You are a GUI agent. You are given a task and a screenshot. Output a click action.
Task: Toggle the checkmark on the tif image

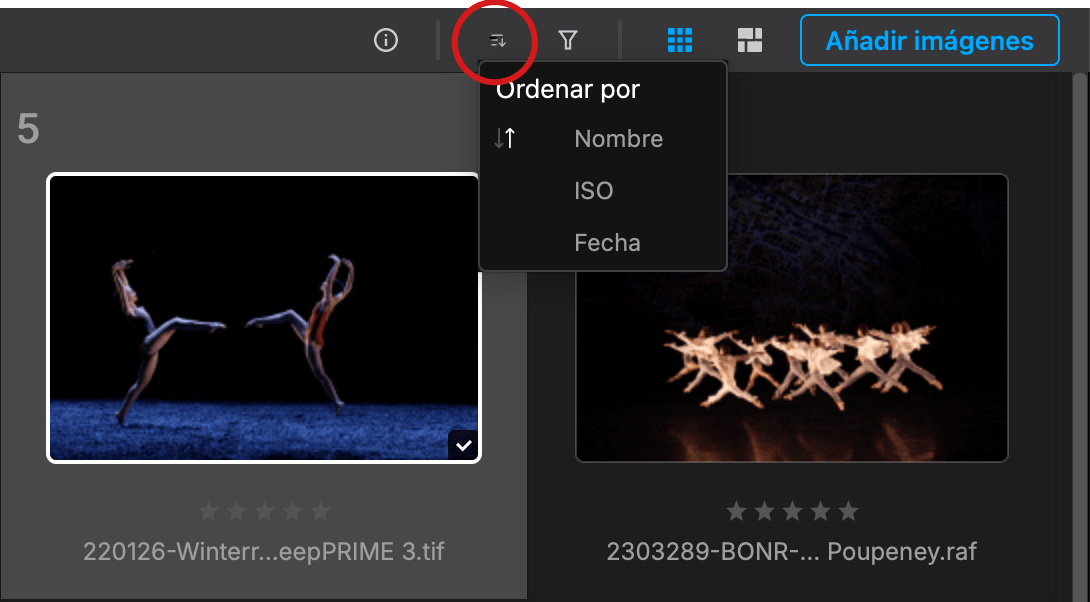point(464,446)
